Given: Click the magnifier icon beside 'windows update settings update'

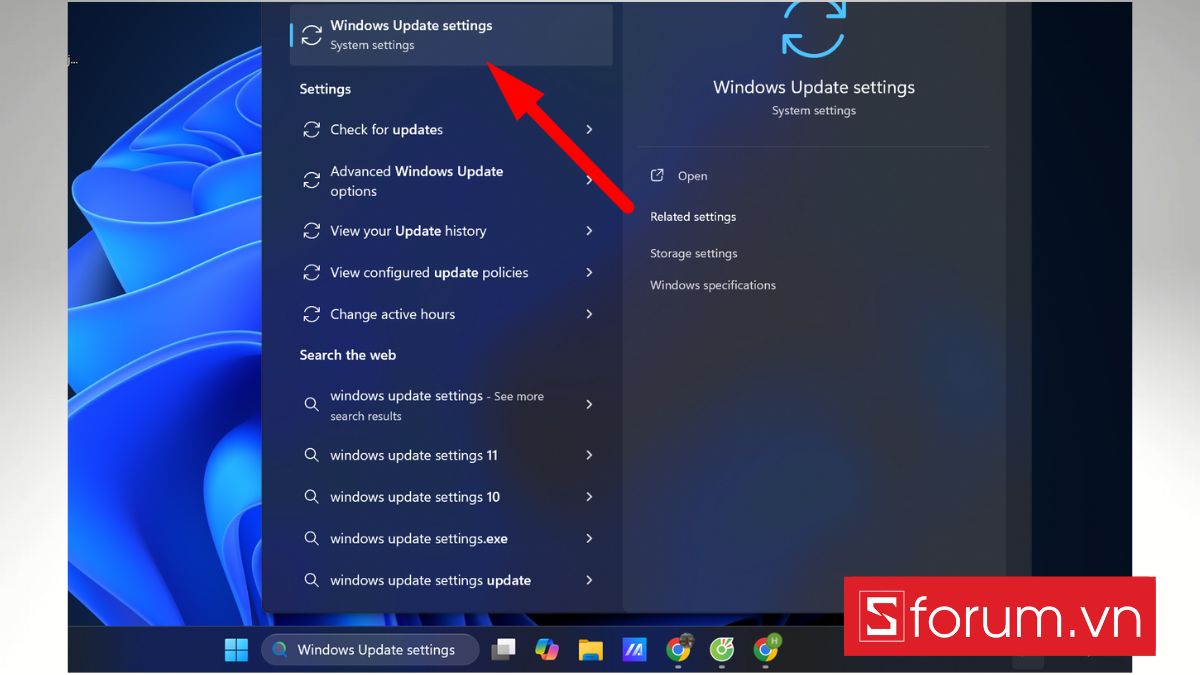Looking at the screenshot, I should point(311,580).
